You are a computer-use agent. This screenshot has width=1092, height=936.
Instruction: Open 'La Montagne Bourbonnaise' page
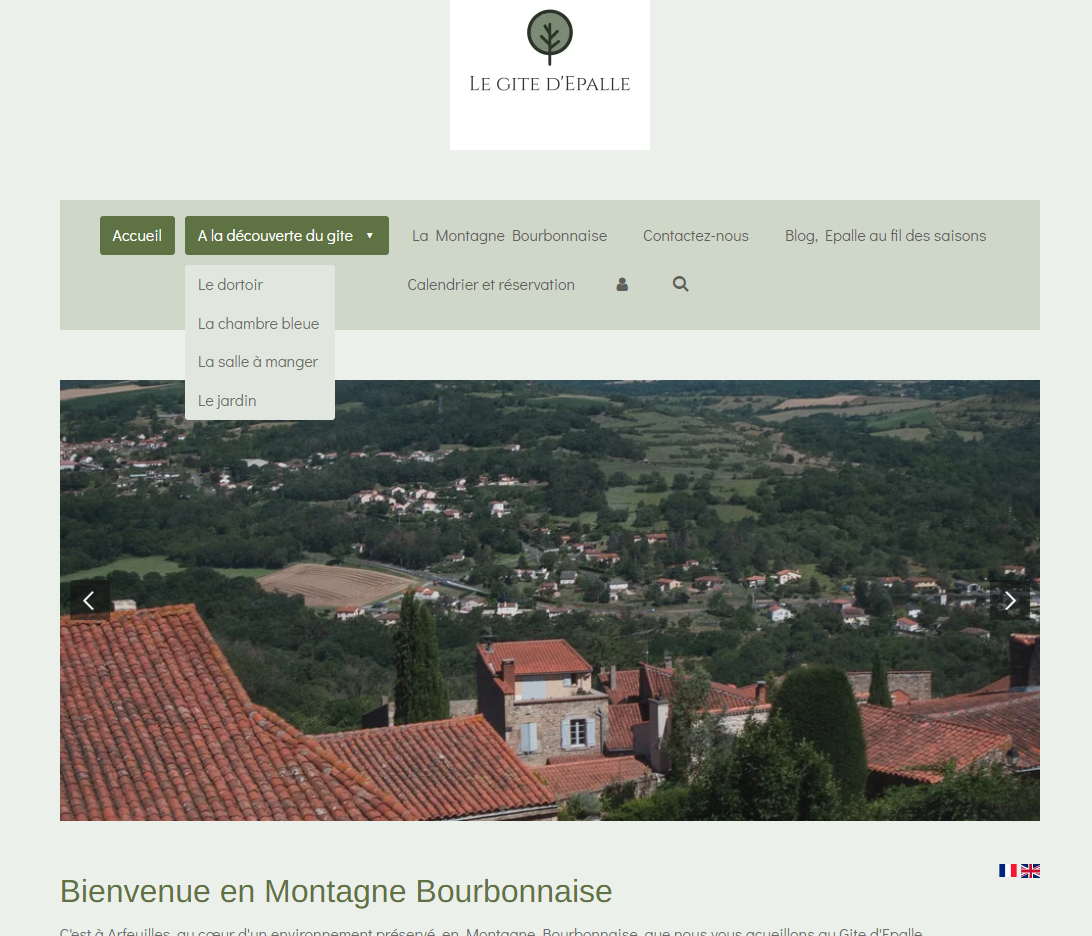coord(509,236)
